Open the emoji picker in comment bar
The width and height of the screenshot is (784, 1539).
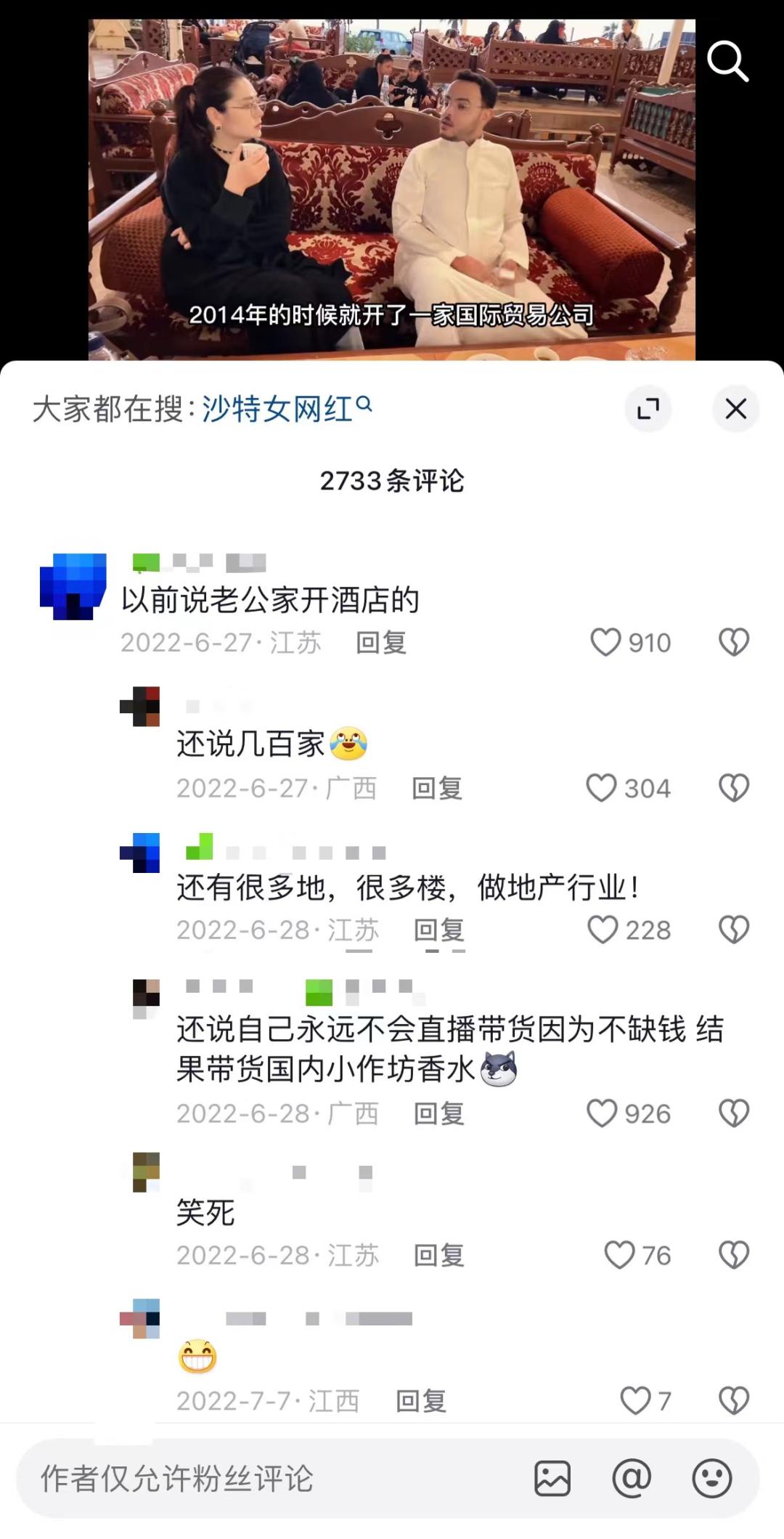pyautogui.click(x=711, y=1478)
